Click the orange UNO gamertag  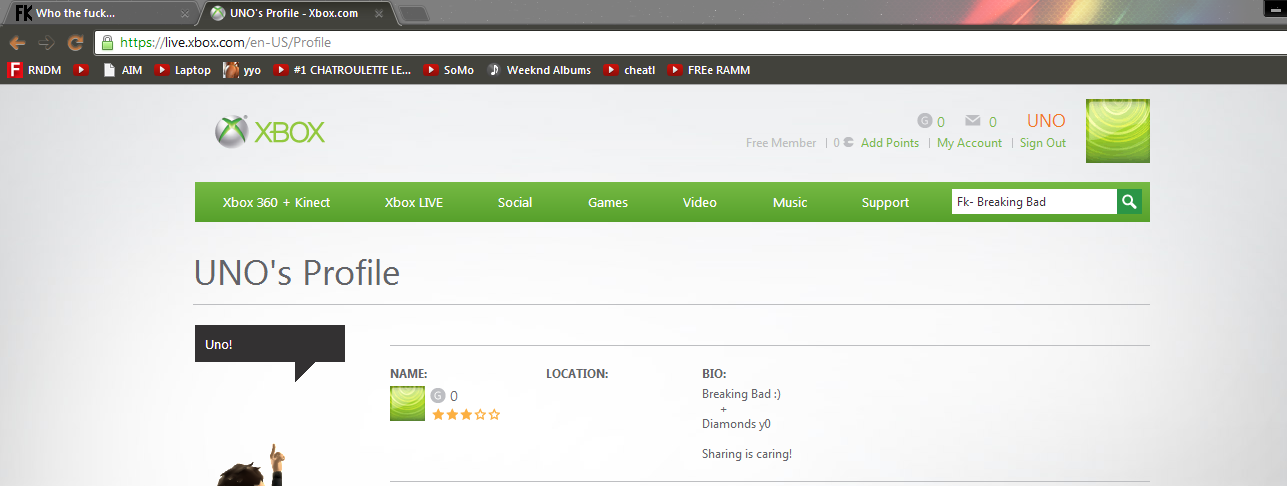pos(1046,121)
